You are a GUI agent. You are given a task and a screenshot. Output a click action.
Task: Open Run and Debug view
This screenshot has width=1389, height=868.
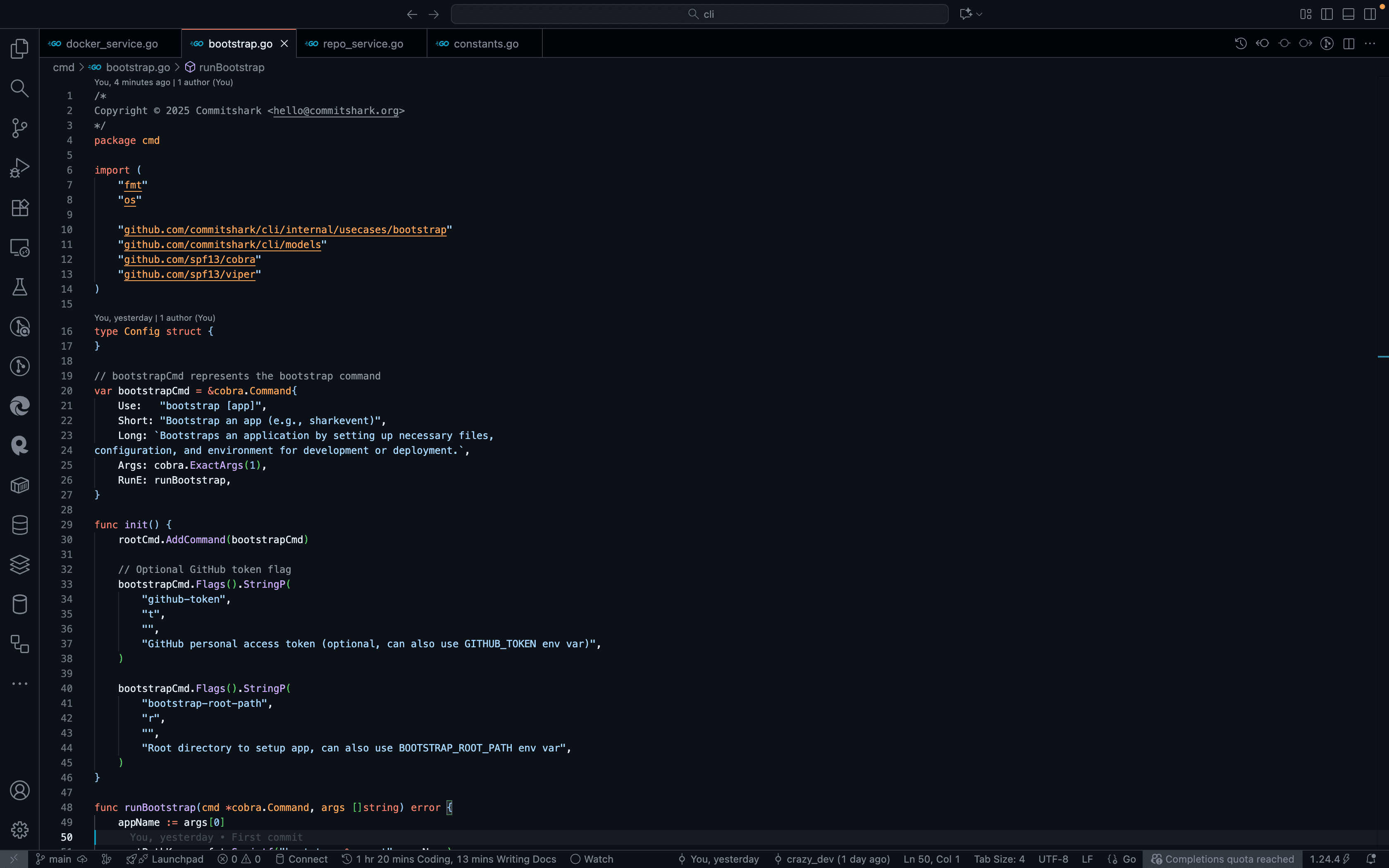point(19,168)
